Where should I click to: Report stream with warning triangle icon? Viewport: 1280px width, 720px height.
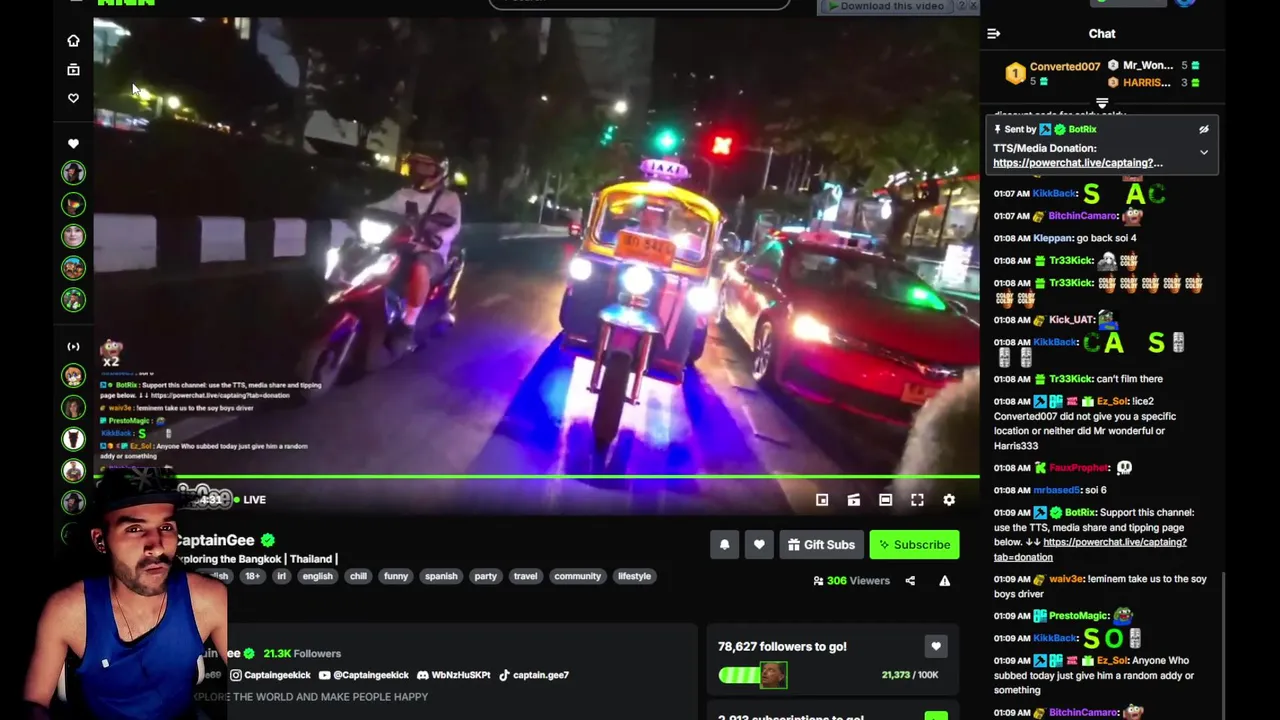tap(944, 581)
